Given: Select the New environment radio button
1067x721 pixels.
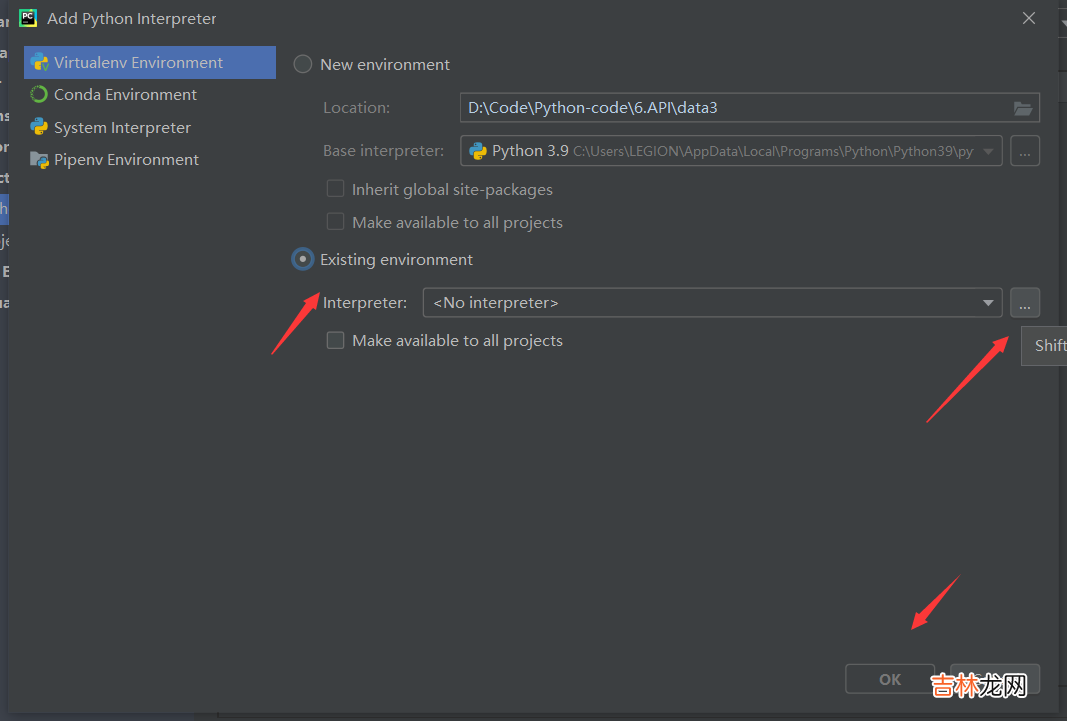Looking at the screenshot, I should pos(303,64).
